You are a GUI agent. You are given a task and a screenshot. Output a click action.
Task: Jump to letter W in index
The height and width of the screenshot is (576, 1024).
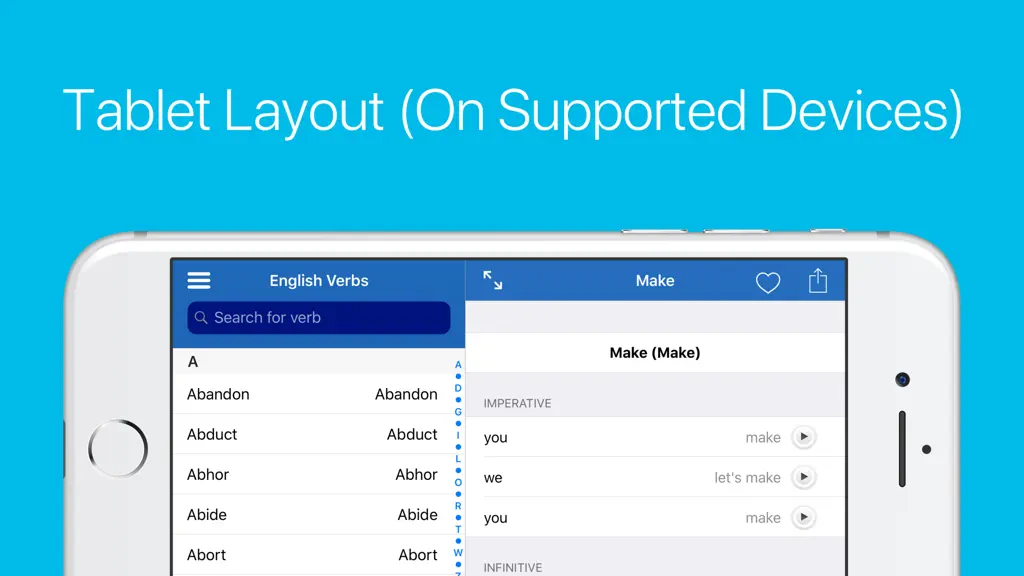click(458, 553)
